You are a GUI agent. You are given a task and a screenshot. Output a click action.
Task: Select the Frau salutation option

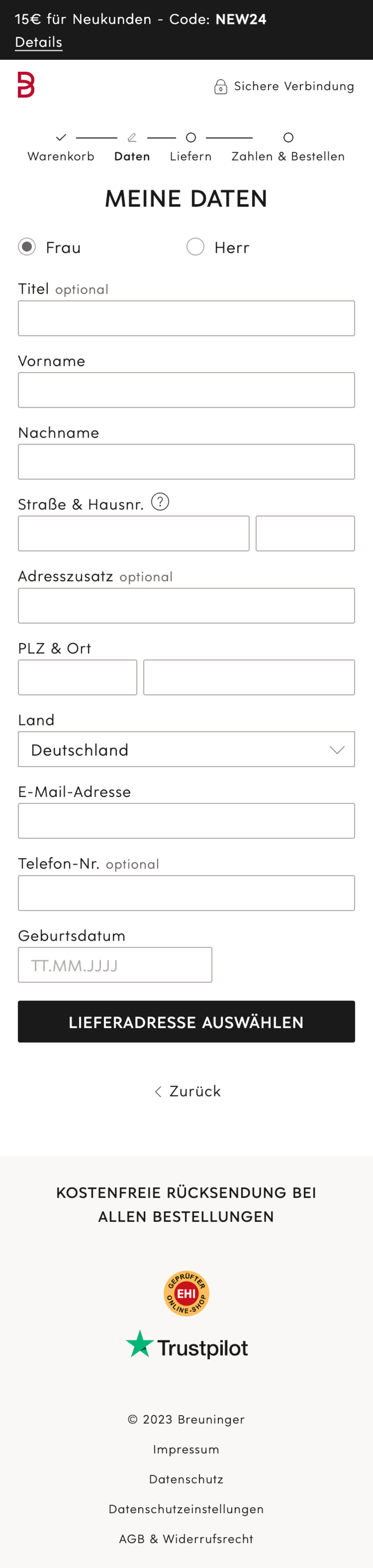[27, 246]
